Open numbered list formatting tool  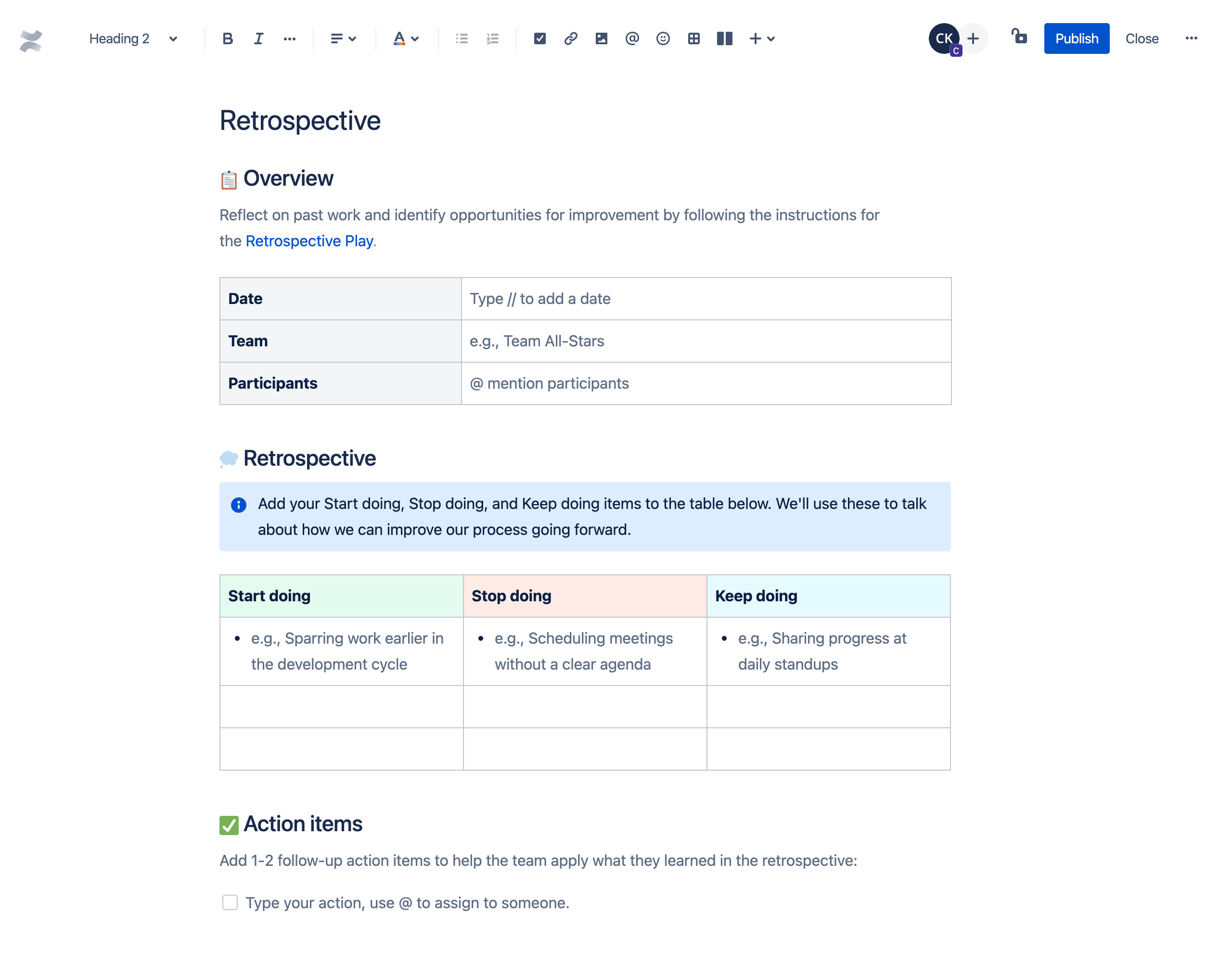click(x=494, y=39)
